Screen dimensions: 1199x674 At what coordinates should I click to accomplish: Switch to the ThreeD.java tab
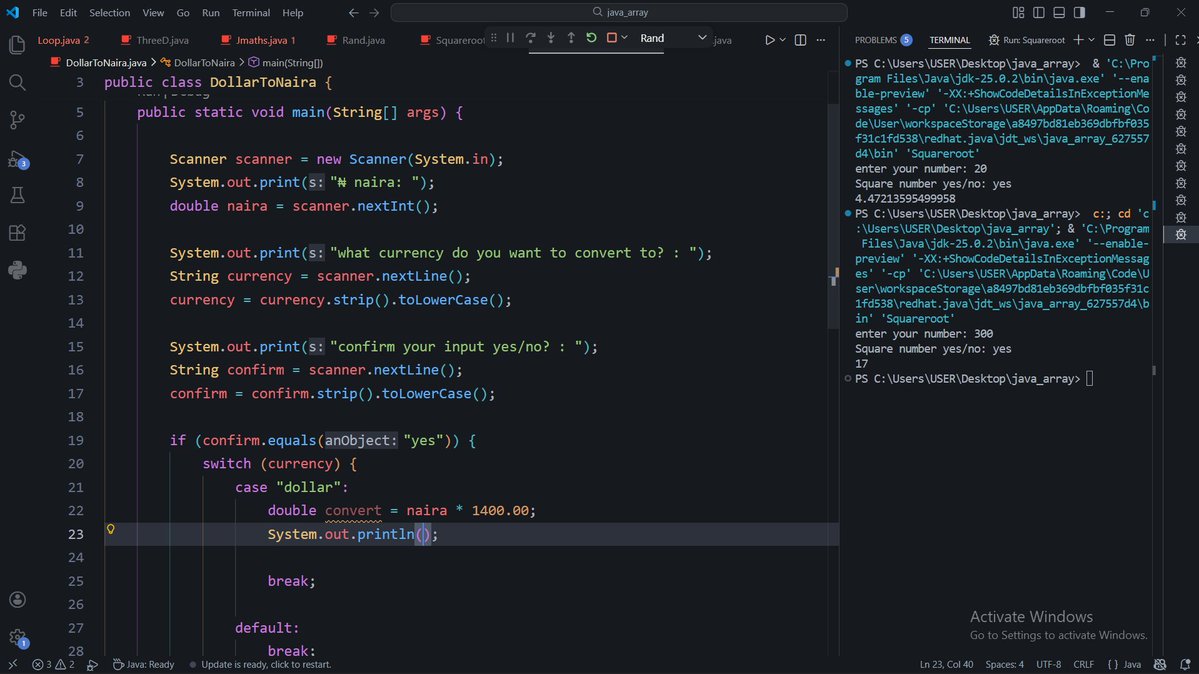155,40
